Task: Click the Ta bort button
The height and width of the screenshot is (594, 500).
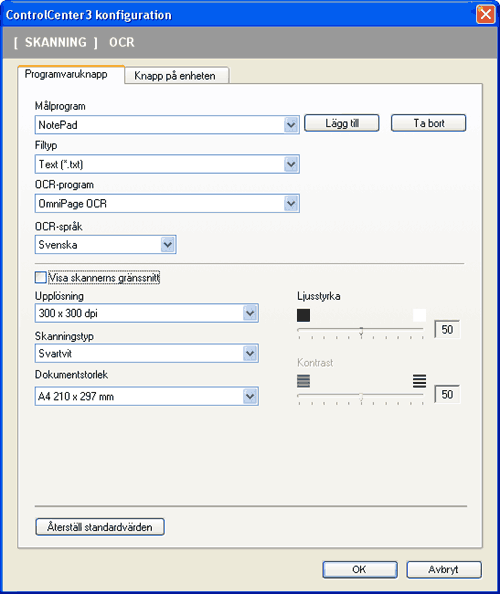Action: 428,123
